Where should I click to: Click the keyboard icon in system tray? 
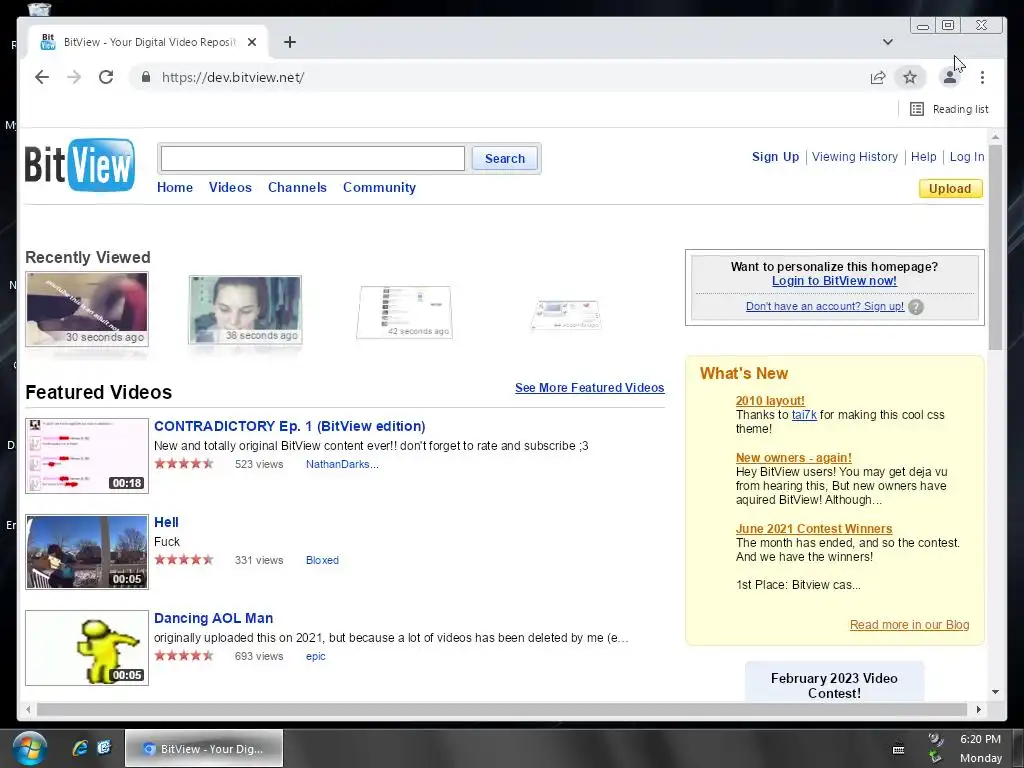(899, 750)
